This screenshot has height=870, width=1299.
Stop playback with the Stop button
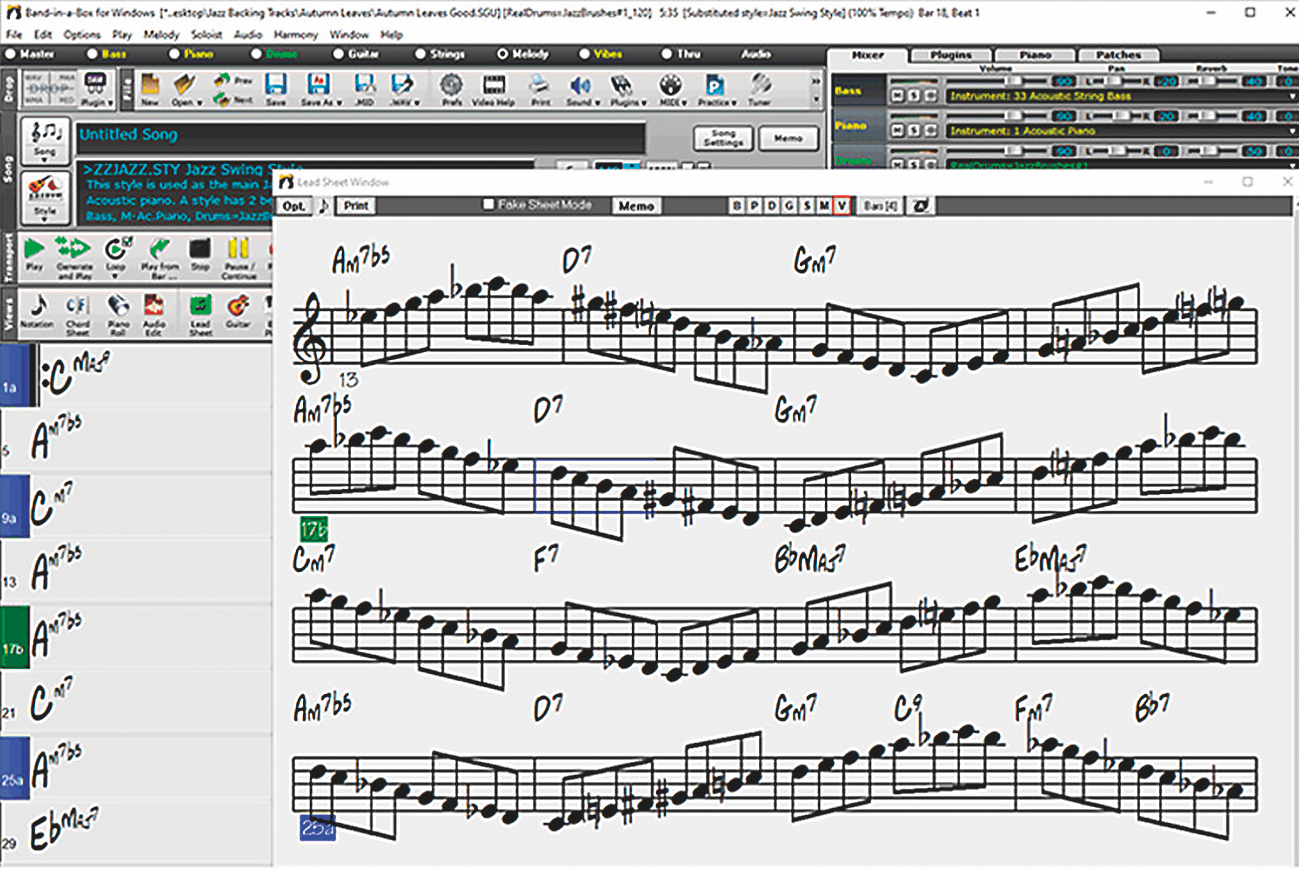coord(200,255)
